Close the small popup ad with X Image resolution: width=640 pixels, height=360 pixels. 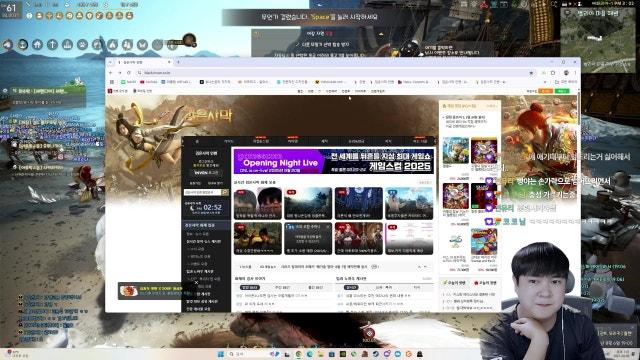tap(196, 282)
